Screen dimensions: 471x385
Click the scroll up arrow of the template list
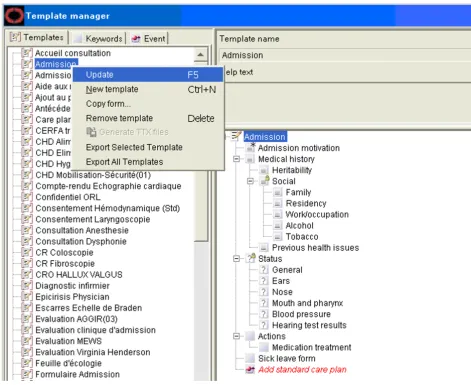200,54
